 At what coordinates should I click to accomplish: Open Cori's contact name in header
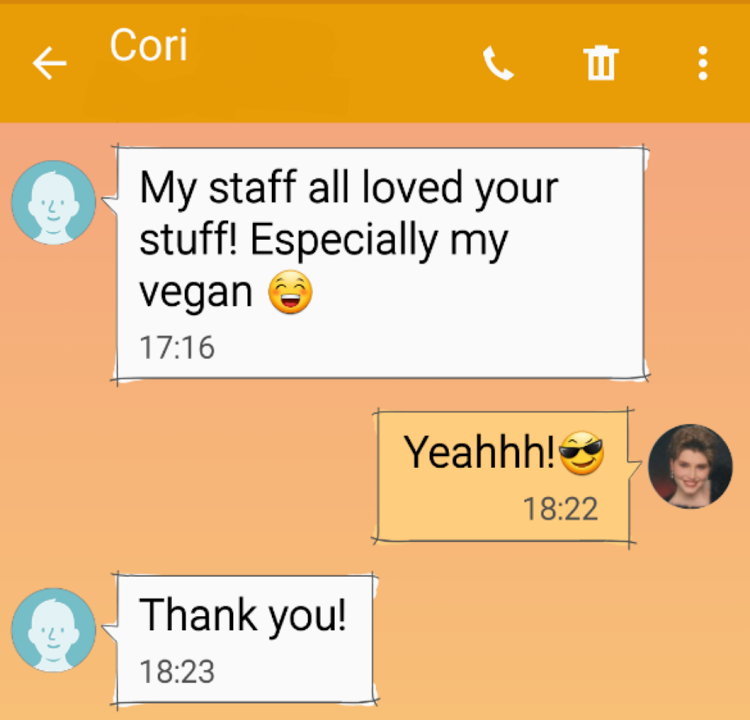click(x=148, y=45)
